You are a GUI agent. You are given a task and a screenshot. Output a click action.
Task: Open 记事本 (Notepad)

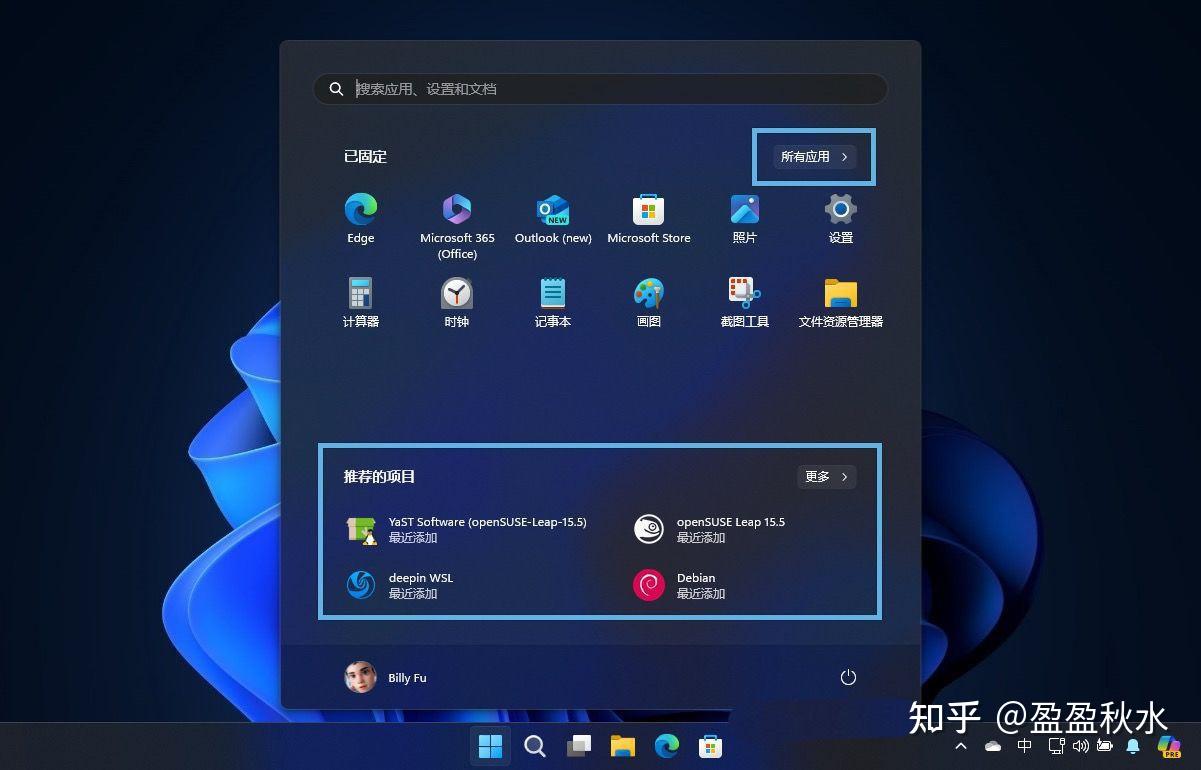tap(552, 300)
